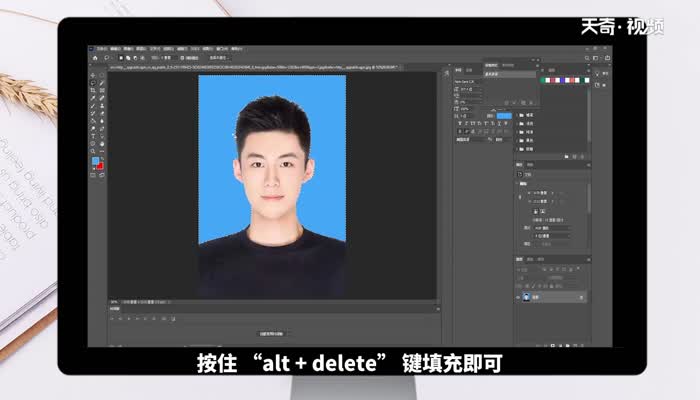Choose Add to selection mode

[x=128, y=58]
